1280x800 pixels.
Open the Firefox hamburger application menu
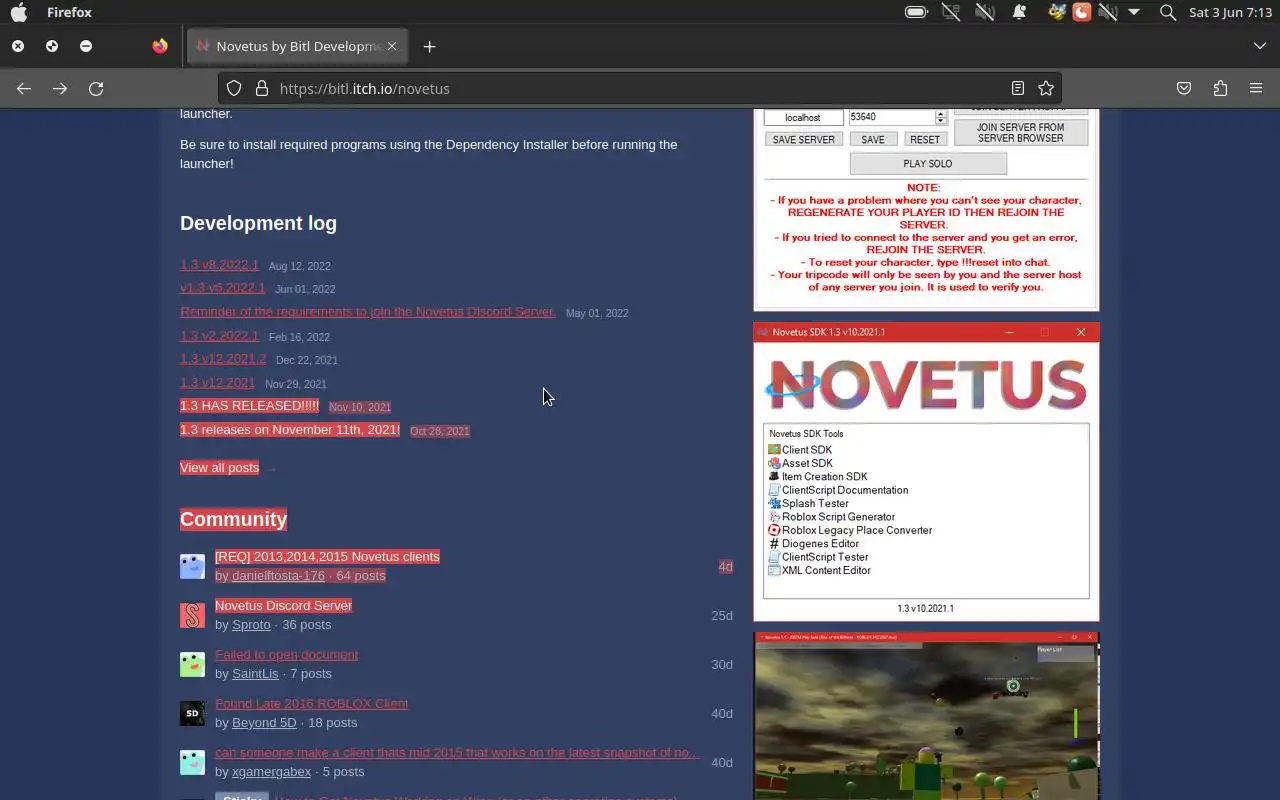(1256, 88)
